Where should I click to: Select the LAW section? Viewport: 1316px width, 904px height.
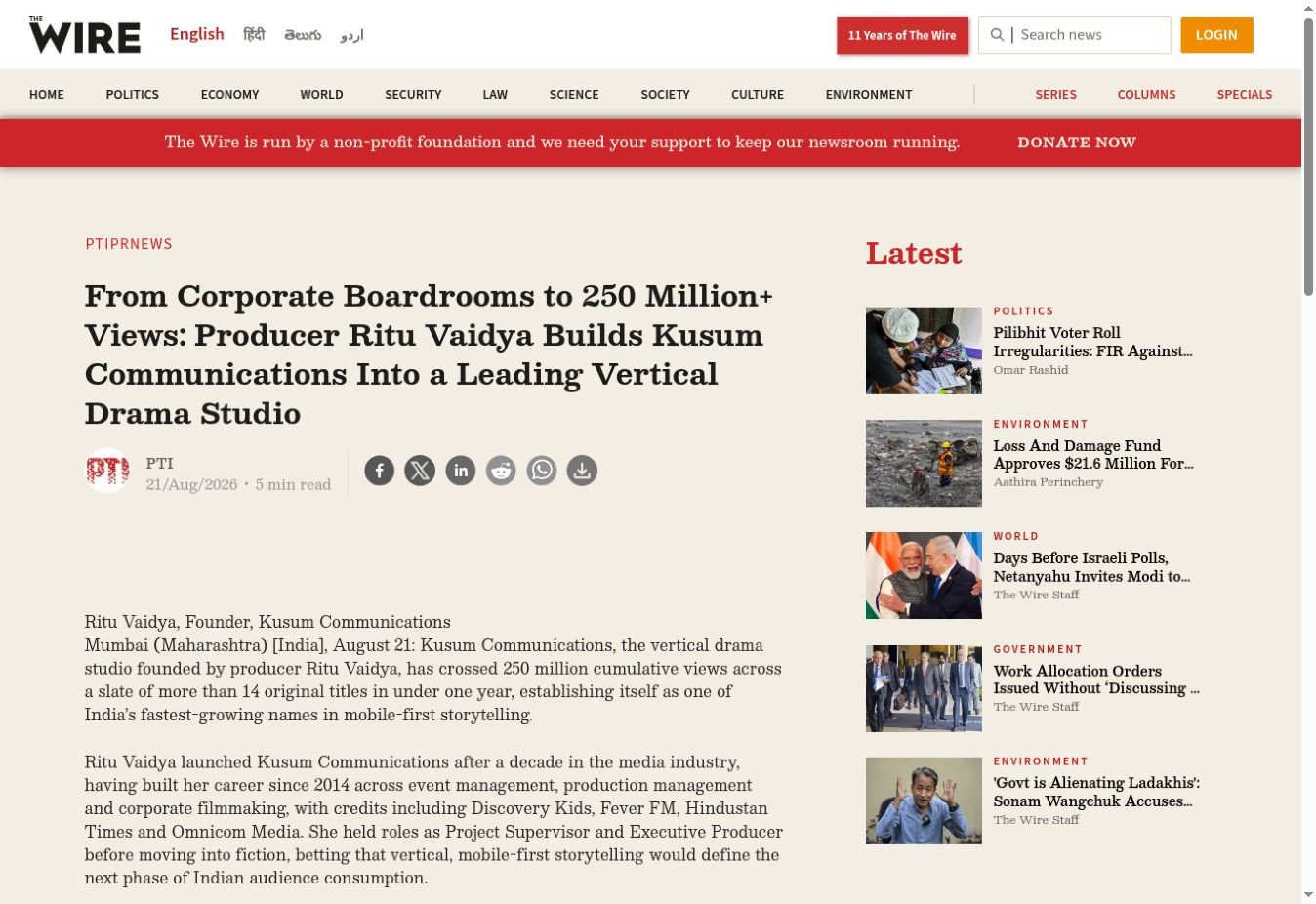coord(495,95)
